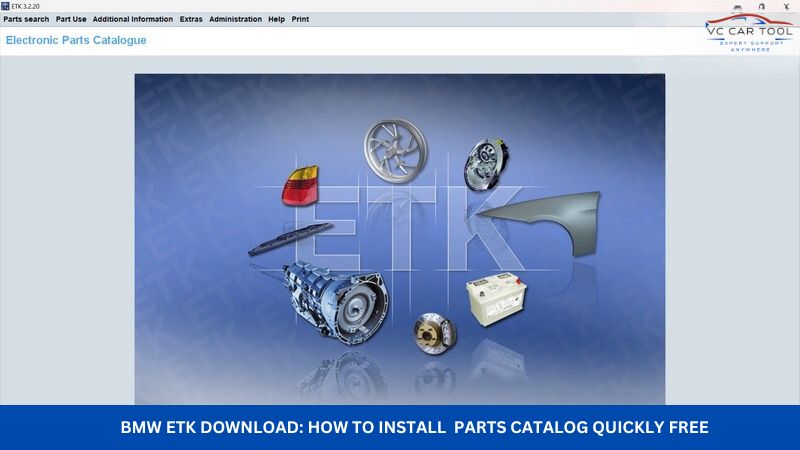Screen dimensions: 800x450
Task: Maximize the ETK window
Action: point(762,7)
